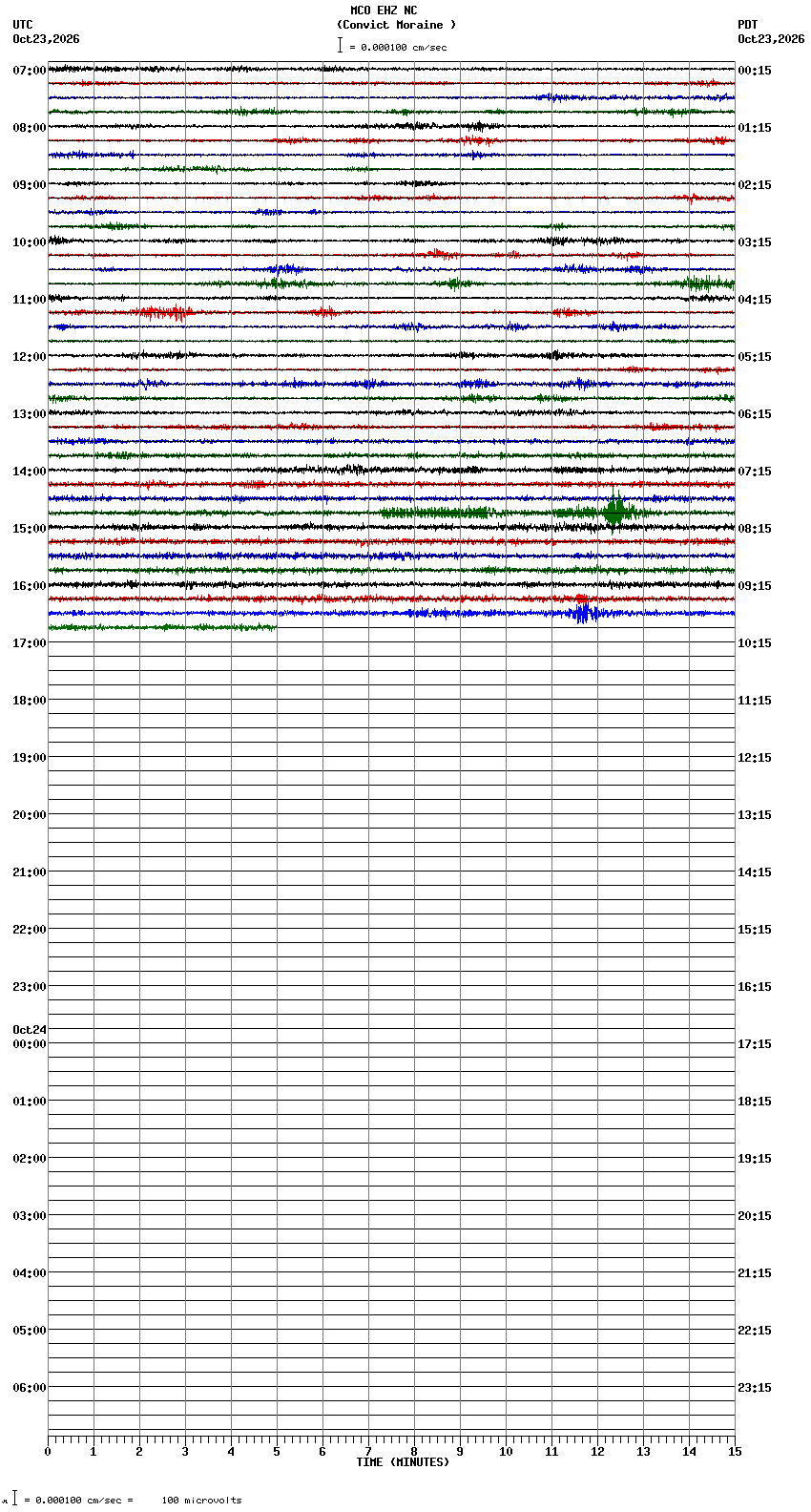
Task: Click the scale bar icon beside top scale
Action: click(340, 45)
